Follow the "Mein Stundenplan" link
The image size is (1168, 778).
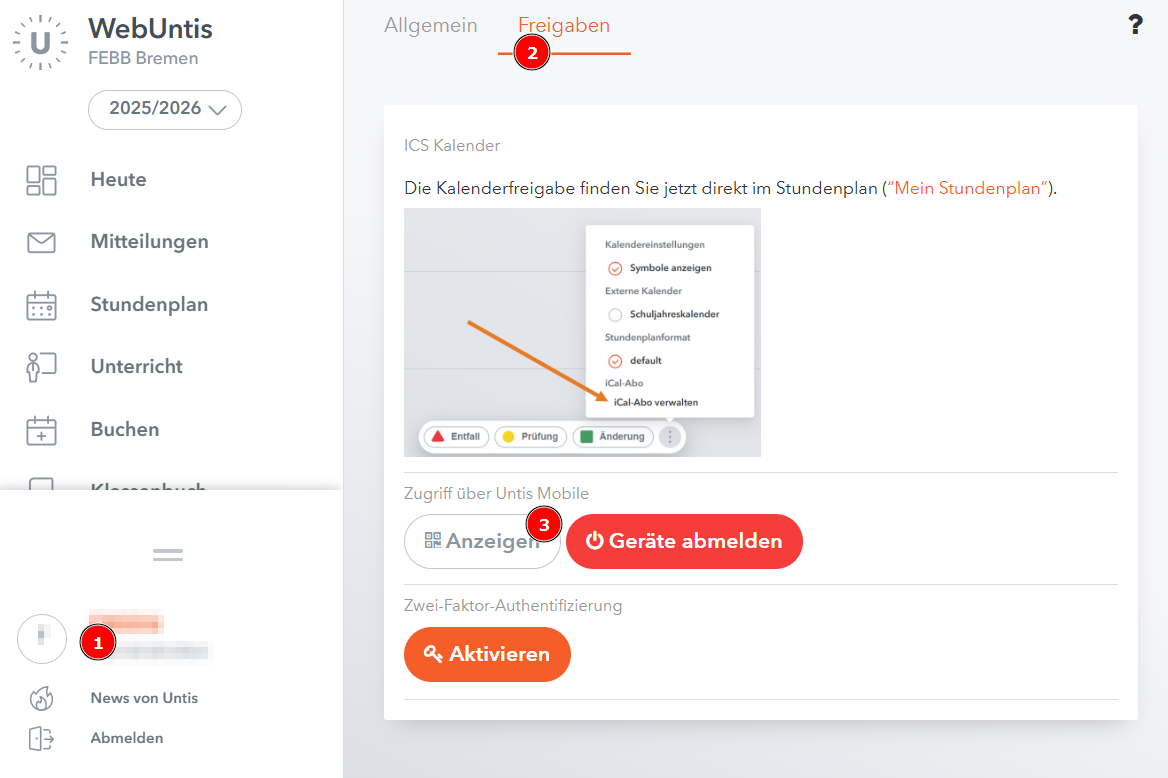click(x=969, y=188)
